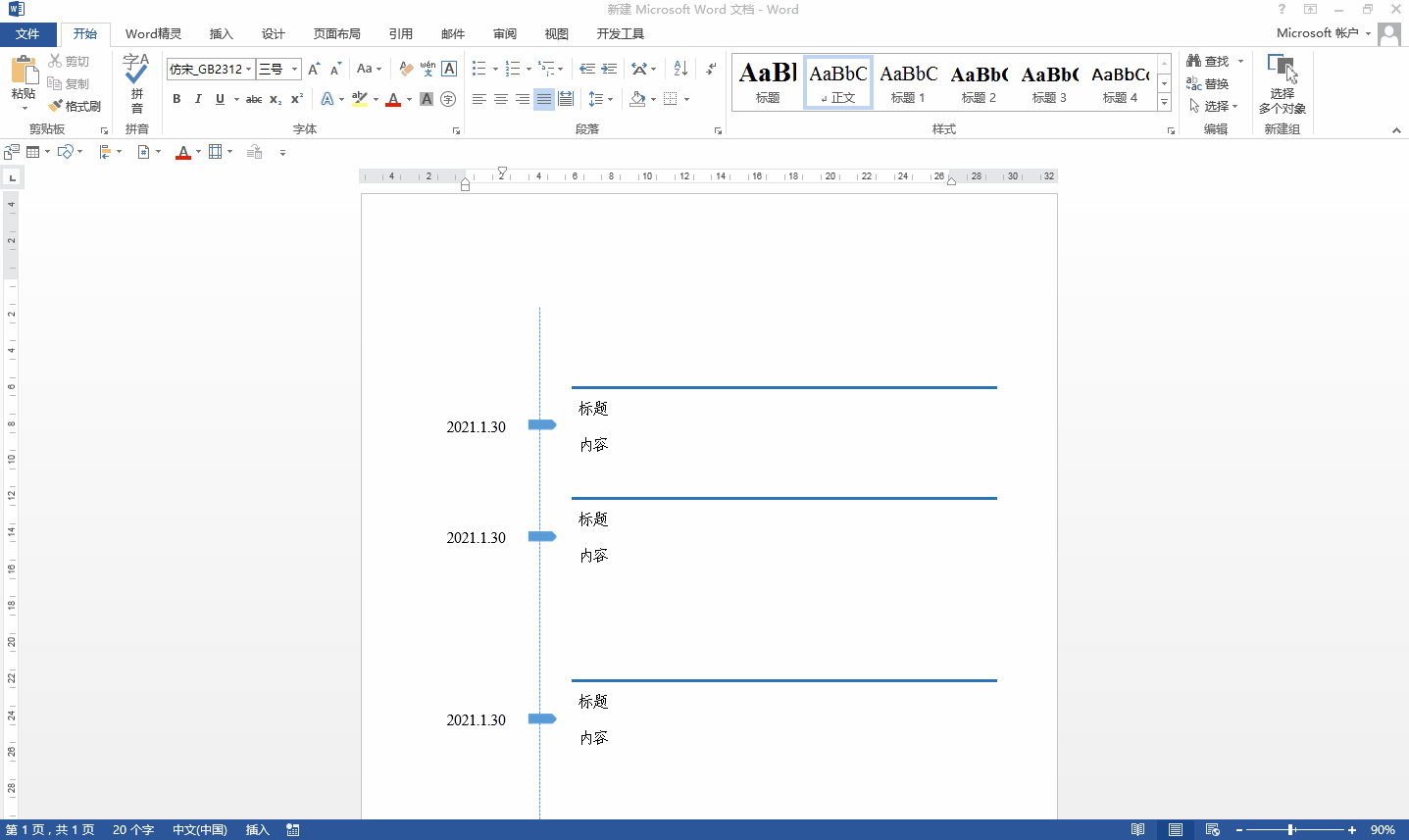Open the line spacing dropdown
The image size is (1409, 840).
pyautogui.click(x=600, y=99)
